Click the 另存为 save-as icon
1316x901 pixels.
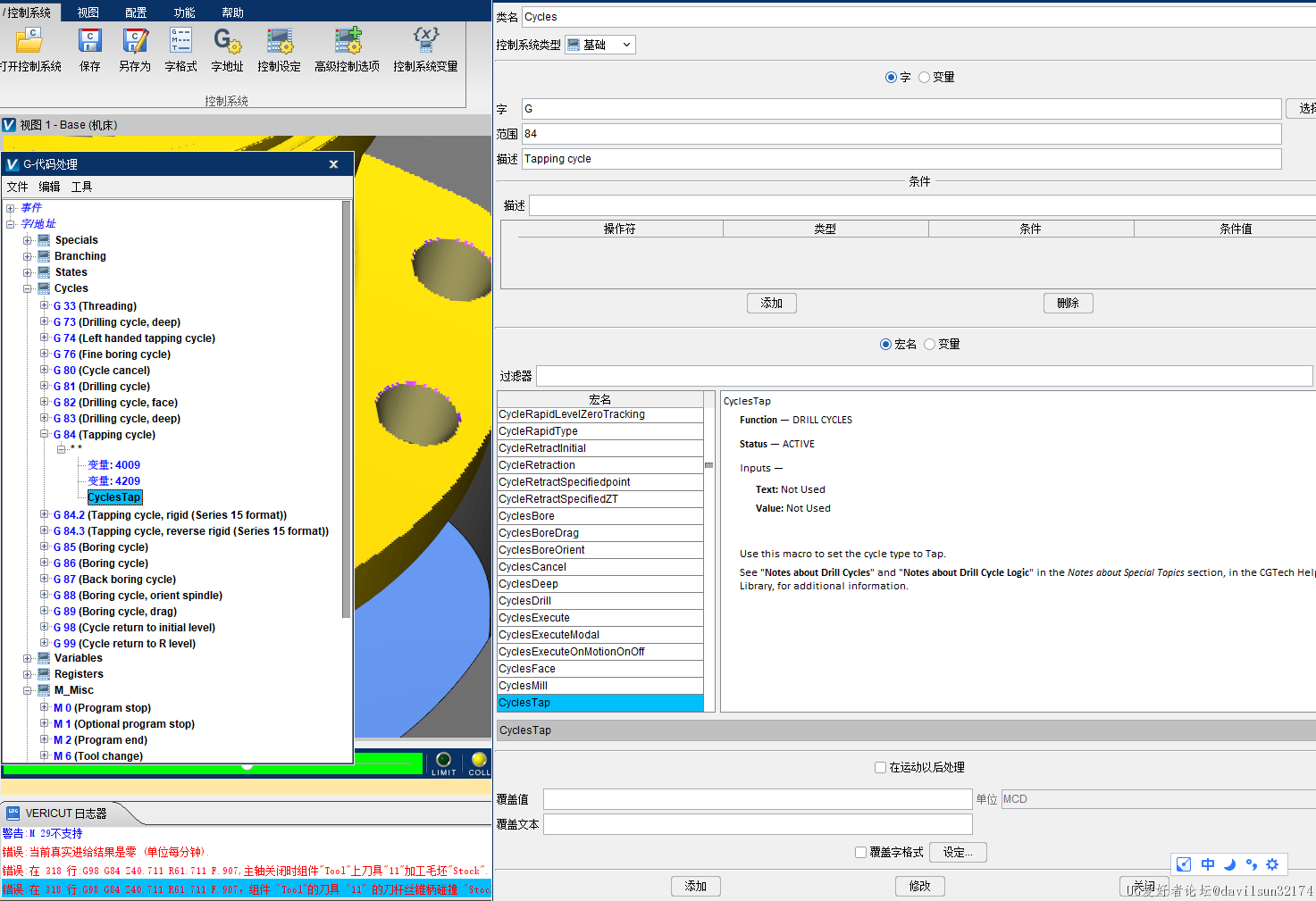pyautogui.click(x=136, y=40)
